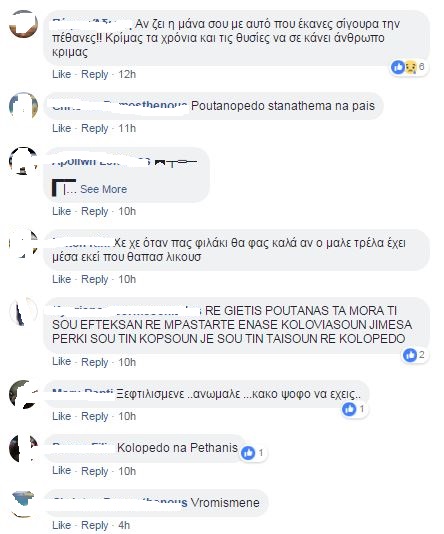The image size is (444, 534).
Task: View the like reaction on the 'Ξεφτιλισμενε' comment
Action: pos(353,409)
